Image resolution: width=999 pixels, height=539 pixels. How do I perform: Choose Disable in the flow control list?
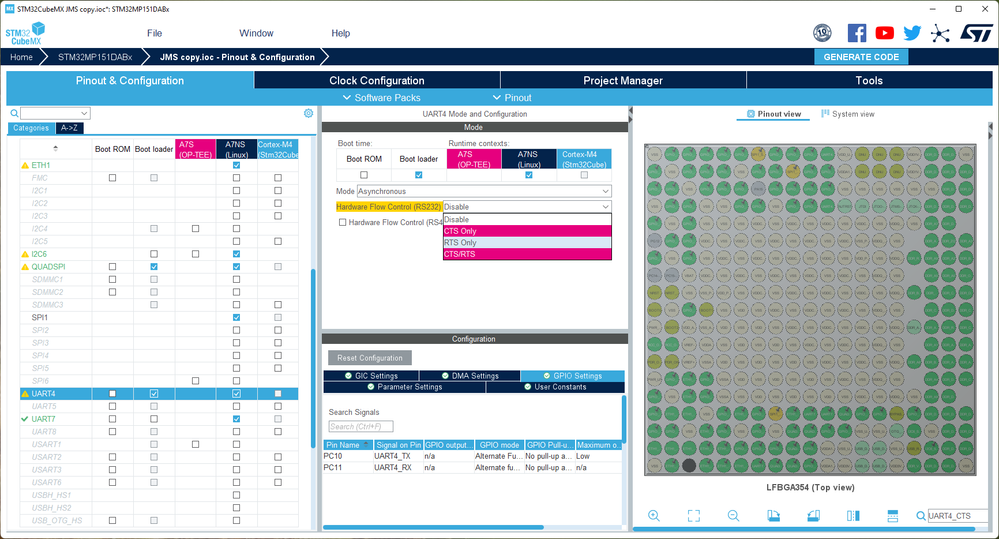527,220
